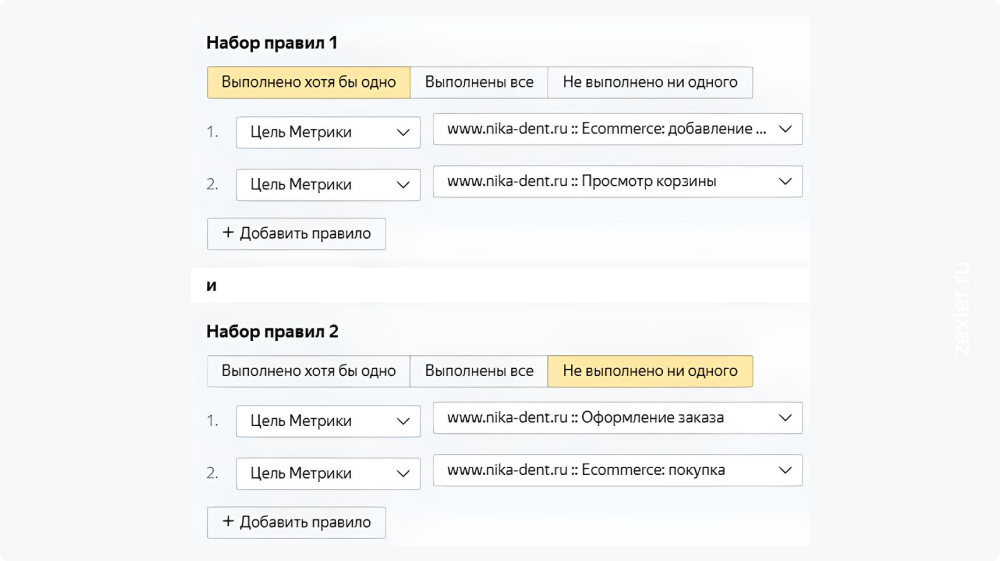Open the "Ecommerce: добавление" goal dropdown
The image size is (1000, 561).
tap(617, 129)
